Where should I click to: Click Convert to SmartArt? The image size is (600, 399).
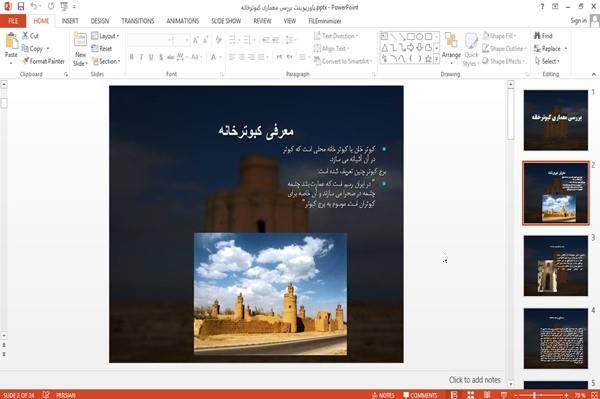[x=343, y=61]
